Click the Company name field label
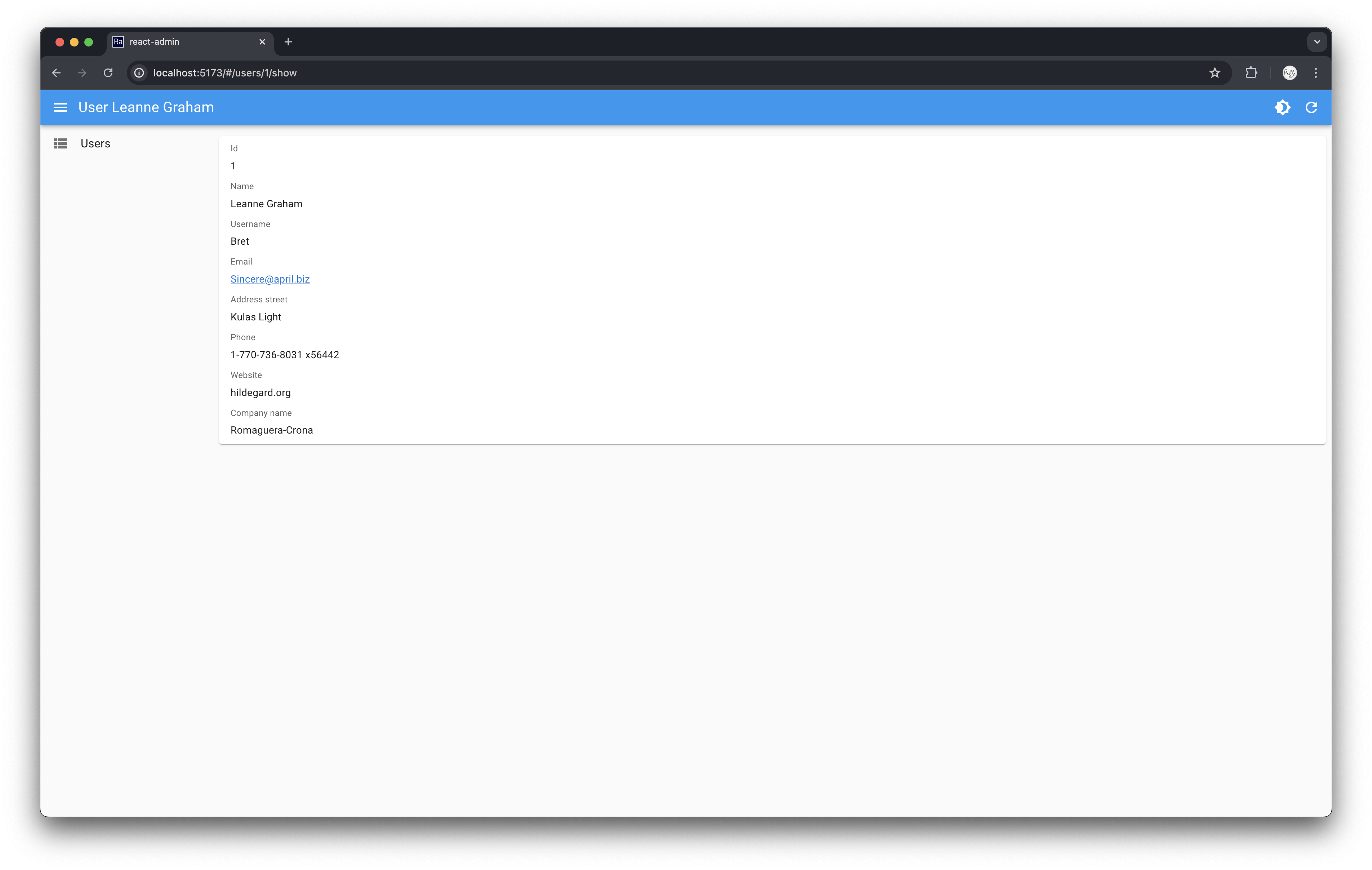 coord(261,413)
